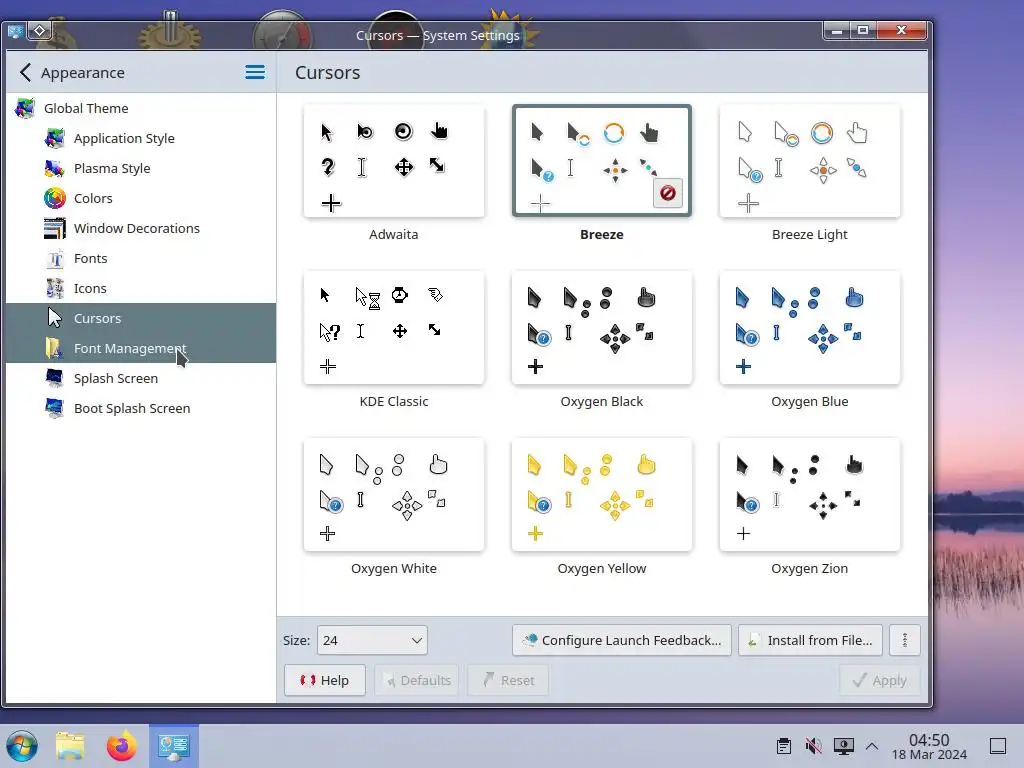Select the Icons sidebar item
The height and width of the screenshot is (768, 1024).
click(141, 289)
